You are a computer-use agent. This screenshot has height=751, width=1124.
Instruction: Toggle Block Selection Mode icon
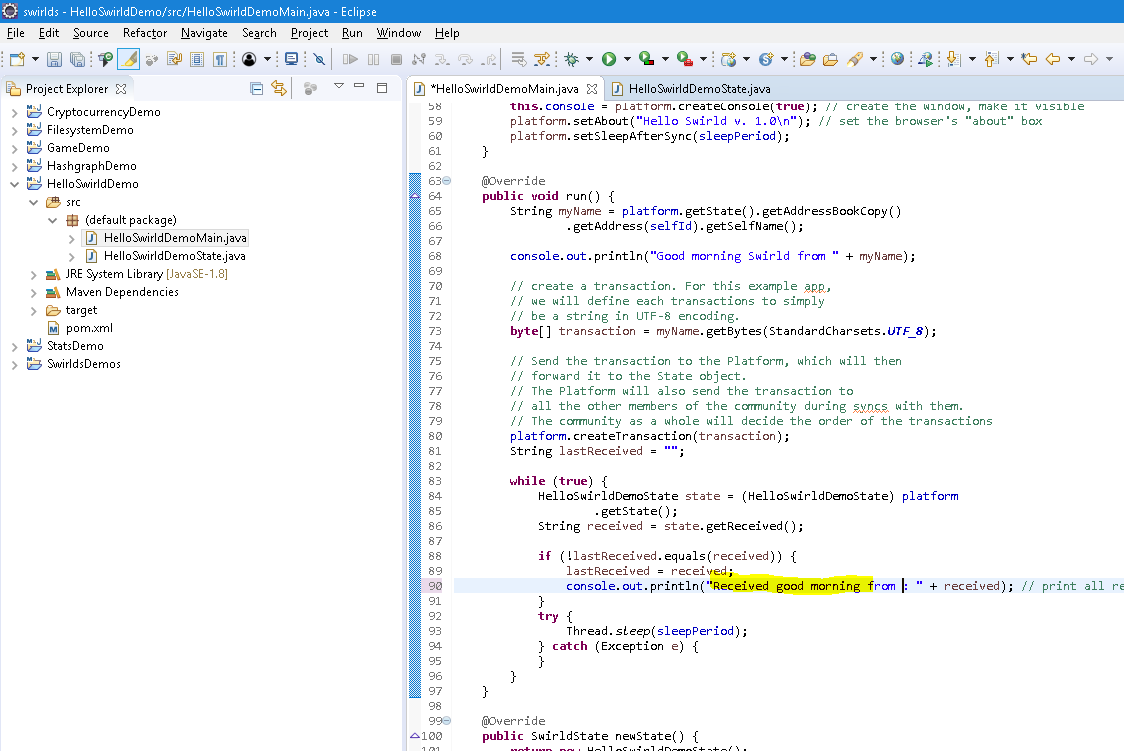[197, 59]
